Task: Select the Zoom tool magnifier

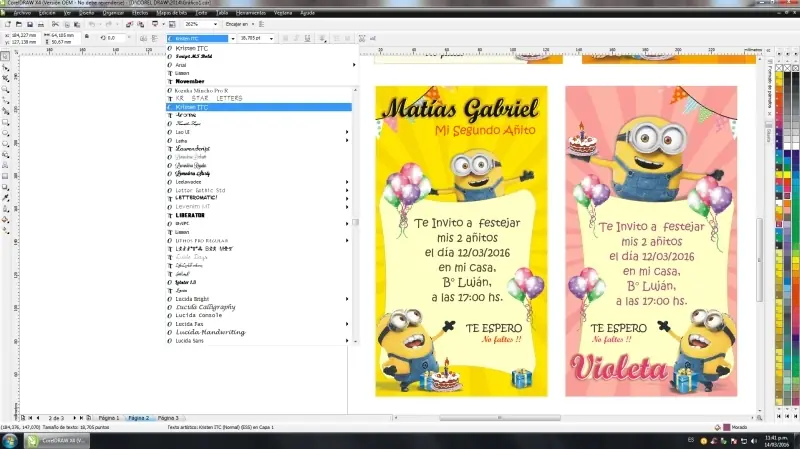Action: (6, 89)
